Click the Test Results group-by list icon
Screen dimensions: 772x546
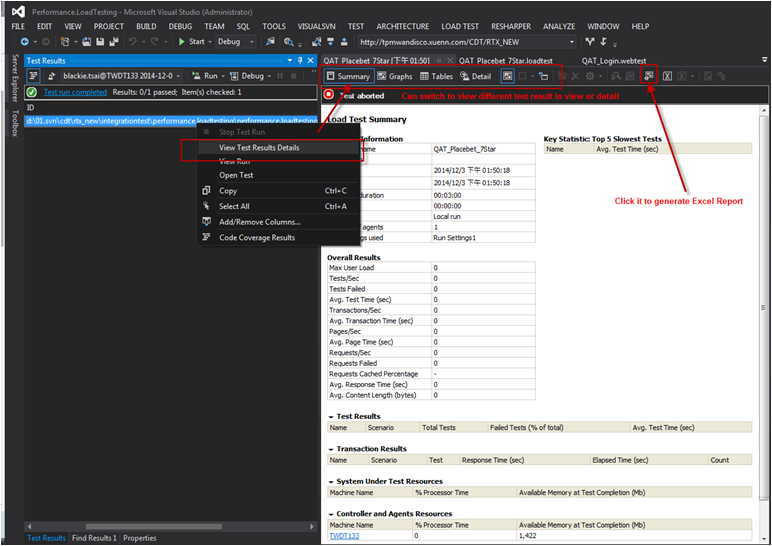pos(33,76)
